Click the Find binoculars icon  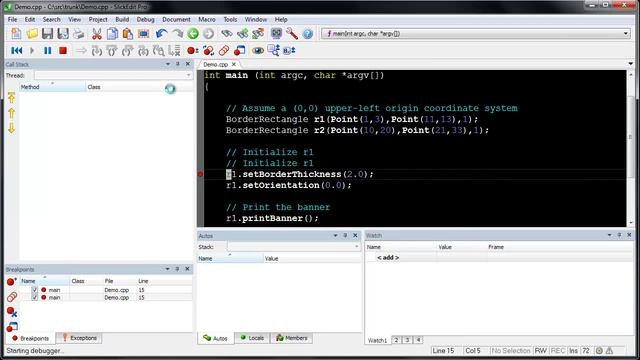click(227, 33)
